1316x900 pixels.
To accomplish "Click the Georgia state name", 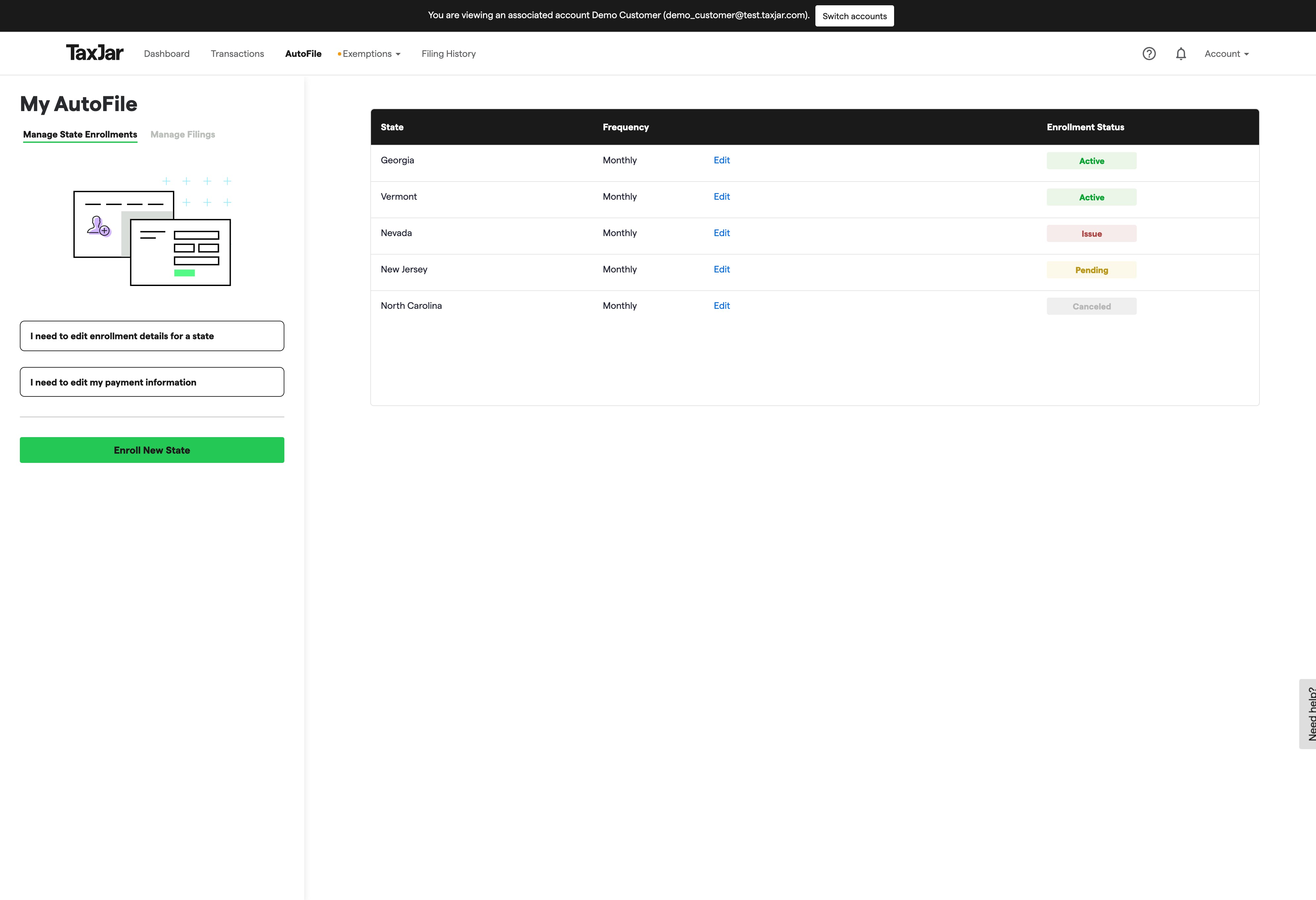I will coord(397,160).
